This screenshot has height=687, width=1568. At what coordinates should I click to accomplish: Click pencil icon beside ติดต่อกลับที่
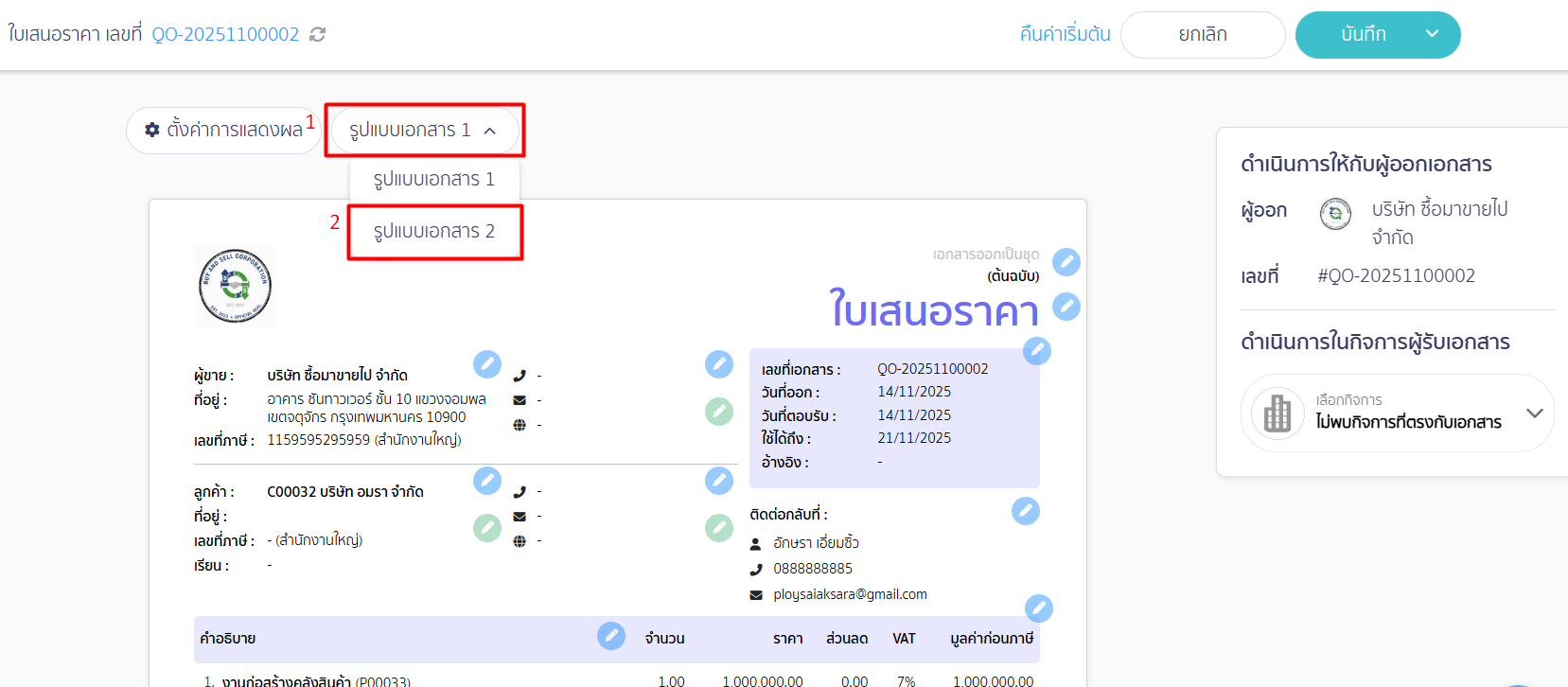pyautogui.click(x=1026, y=511)
